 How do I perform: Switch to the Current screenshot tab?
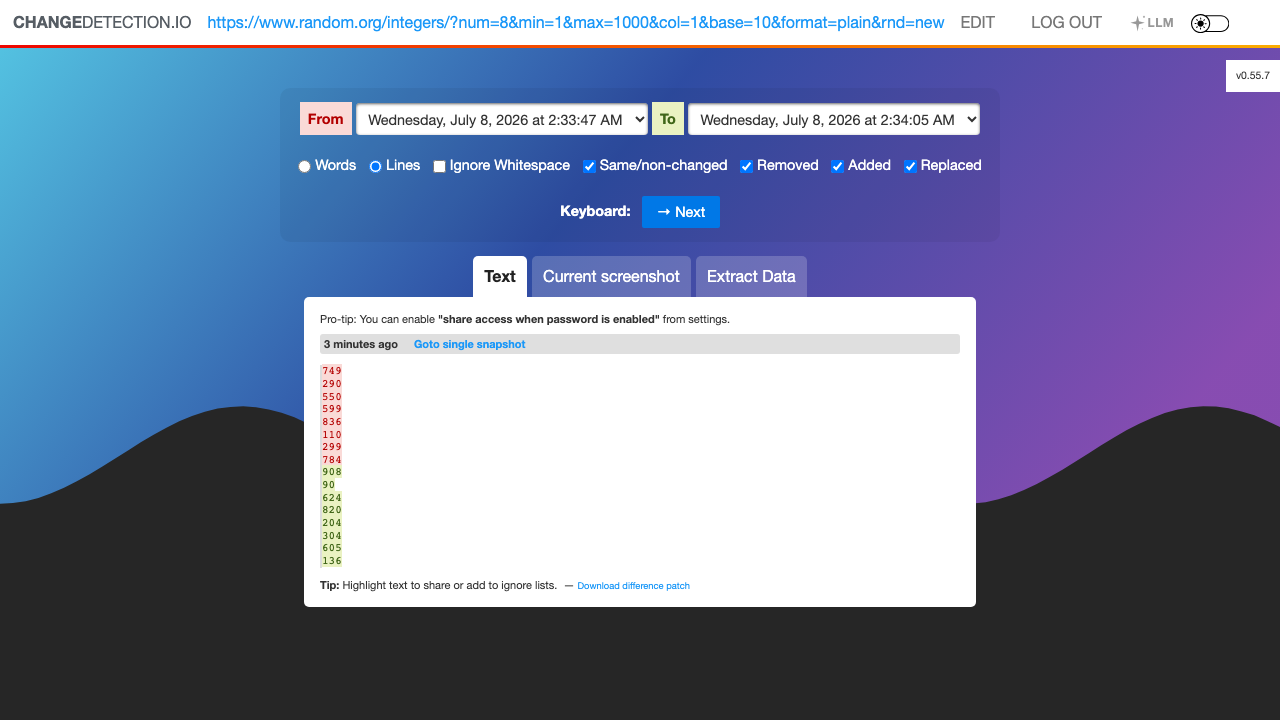611,277
